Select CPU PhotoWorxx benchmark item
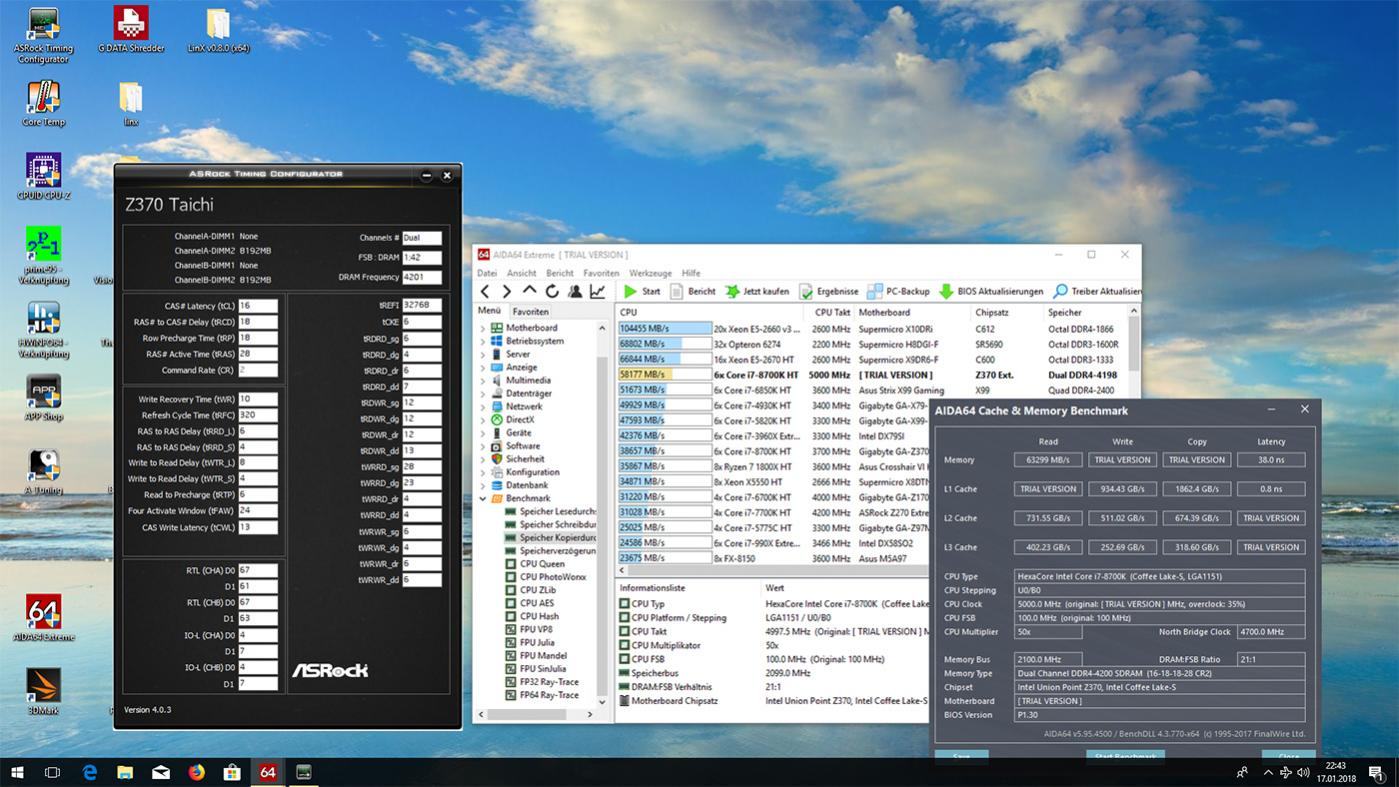 click(546, 577)
